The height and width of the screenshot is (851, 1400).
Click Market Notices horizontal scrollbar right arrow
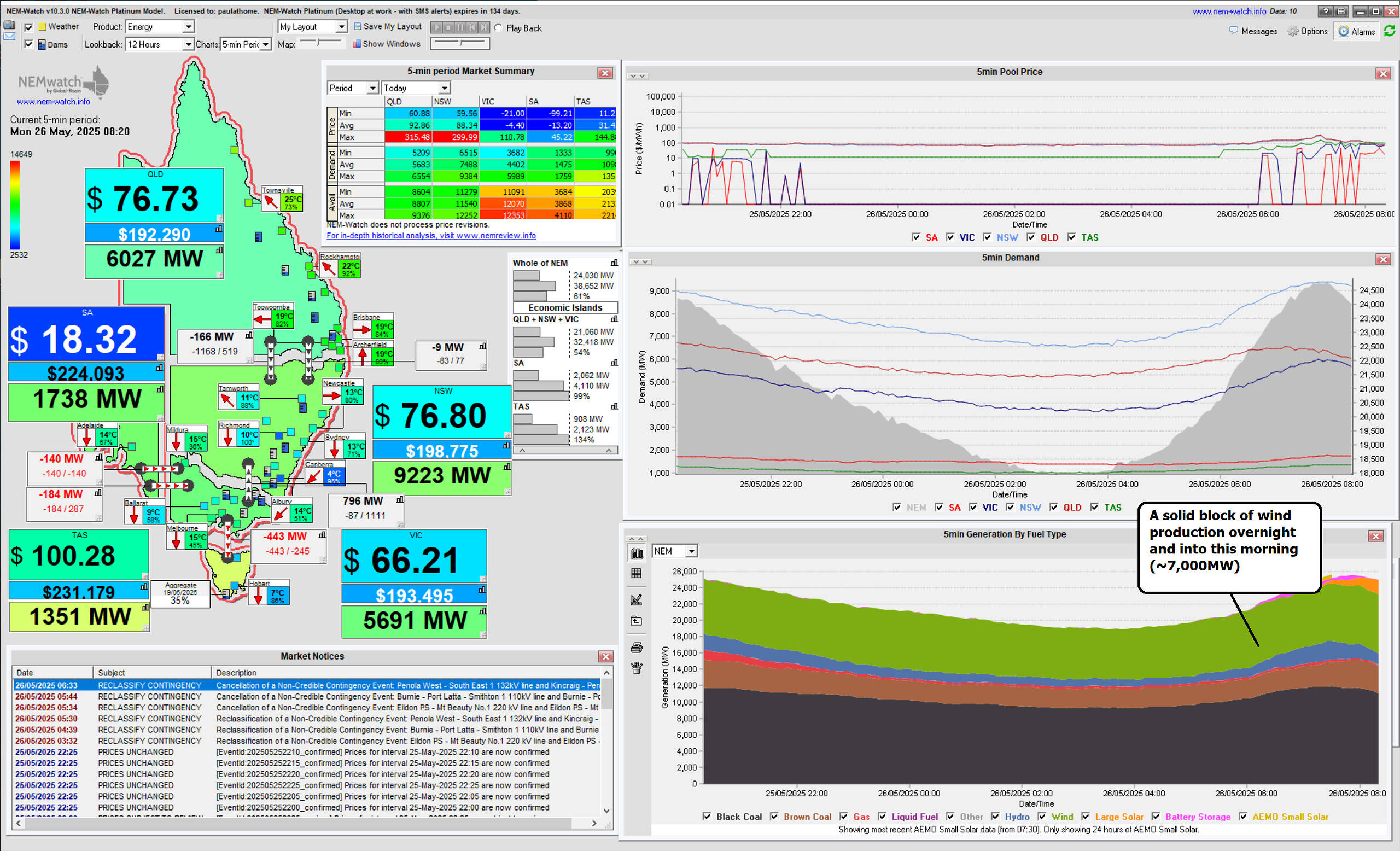pos(594,823)
